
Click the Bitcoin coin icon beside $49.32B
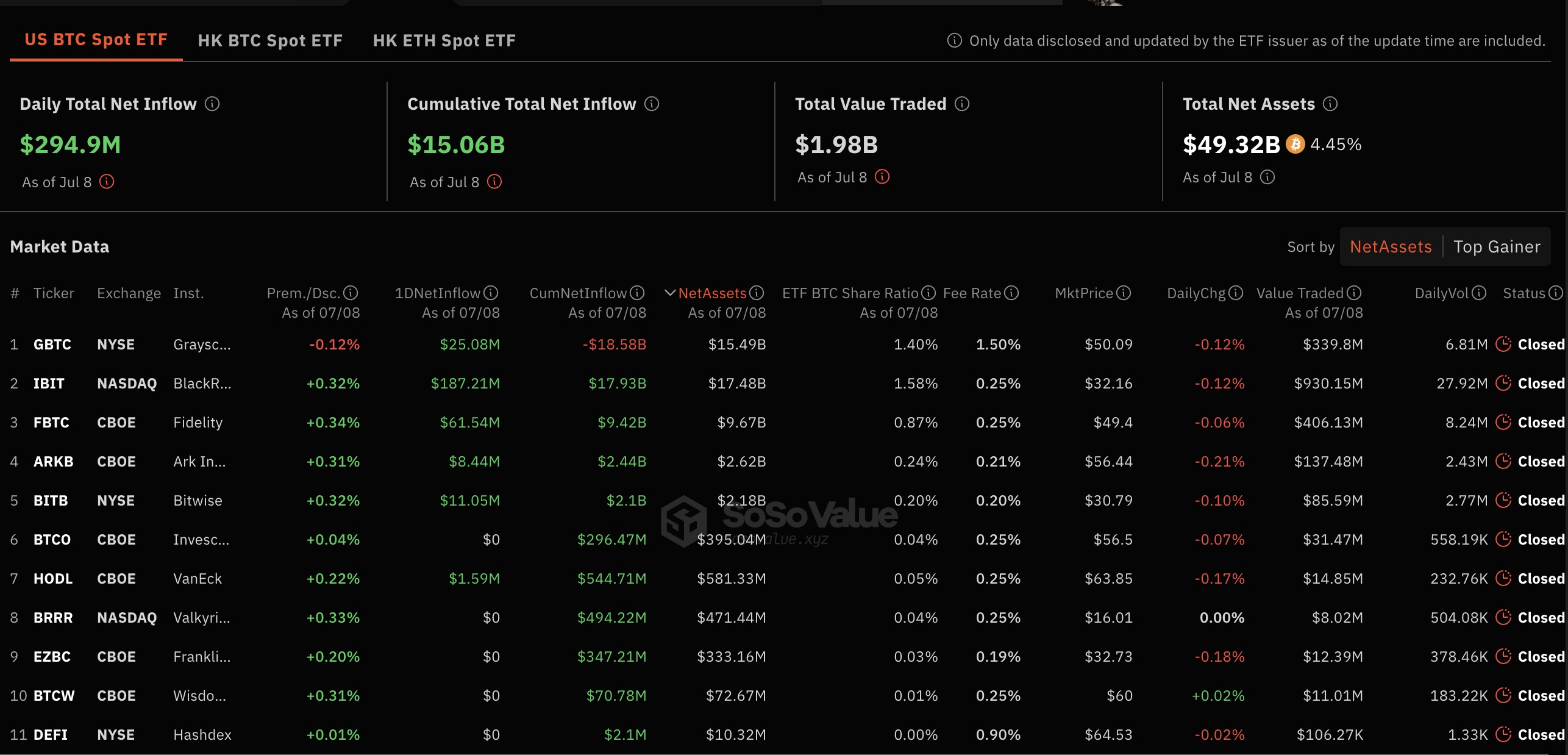point(1295,144)
